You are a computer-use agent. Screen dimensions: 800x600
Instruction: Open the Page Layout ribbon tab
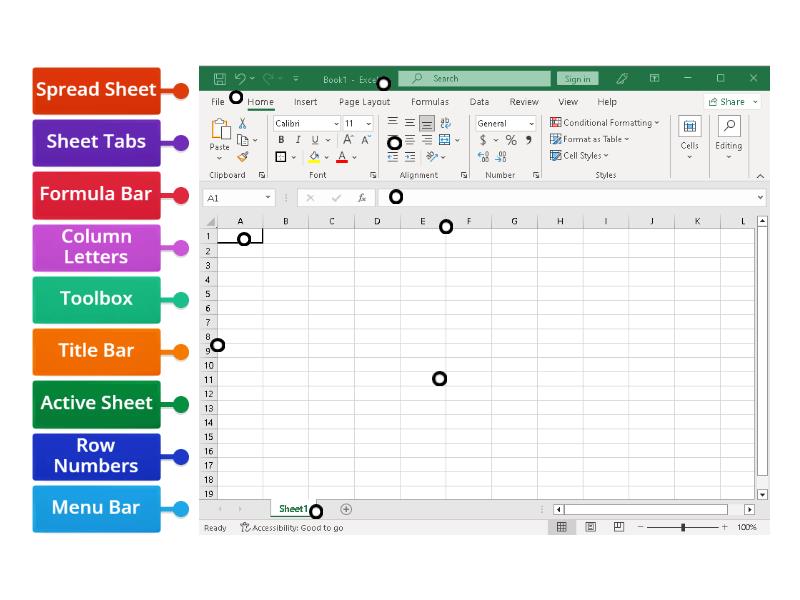364,101
